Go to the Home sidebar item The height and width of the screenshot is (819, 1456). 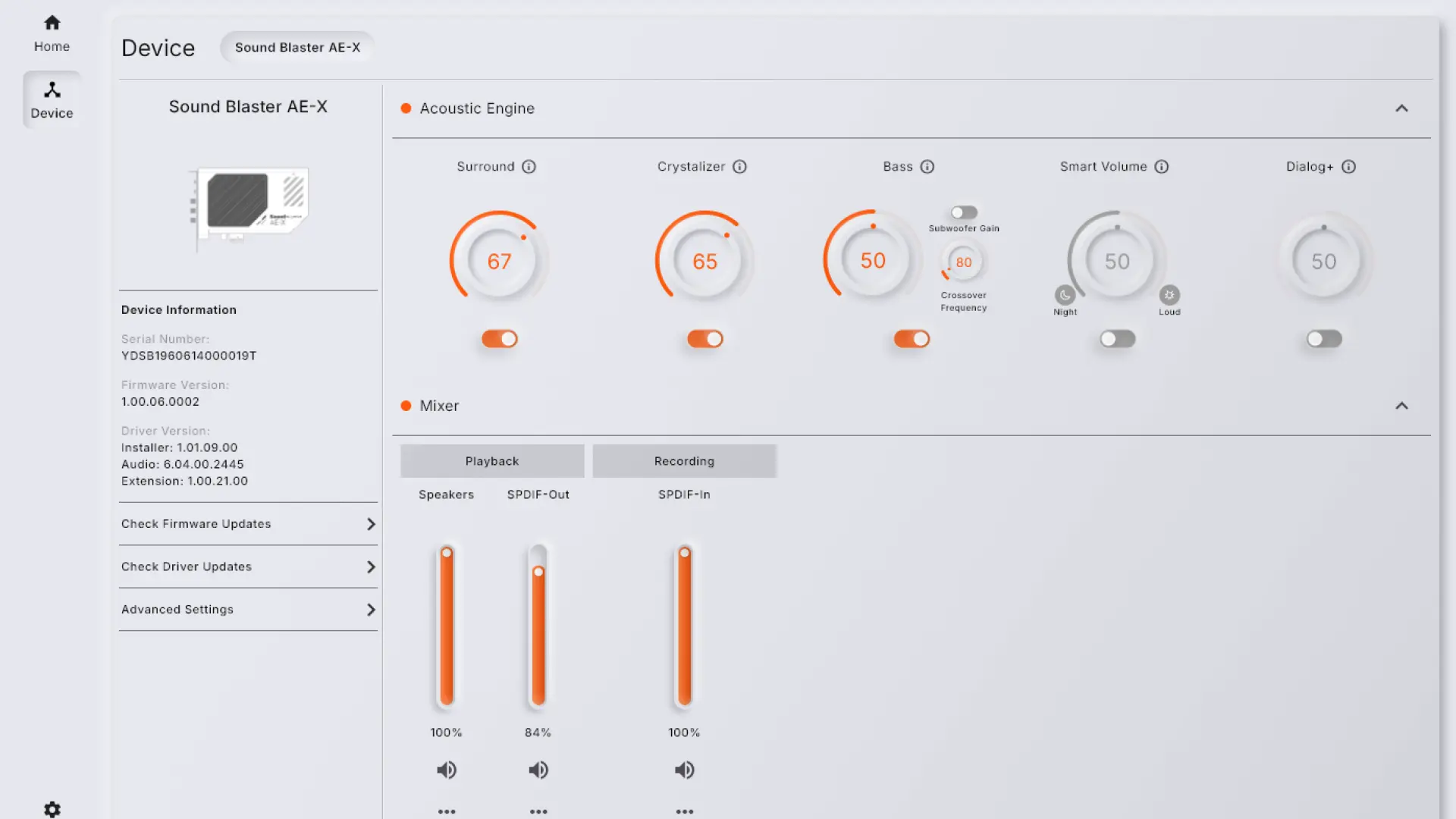click(x=52, y=34)
